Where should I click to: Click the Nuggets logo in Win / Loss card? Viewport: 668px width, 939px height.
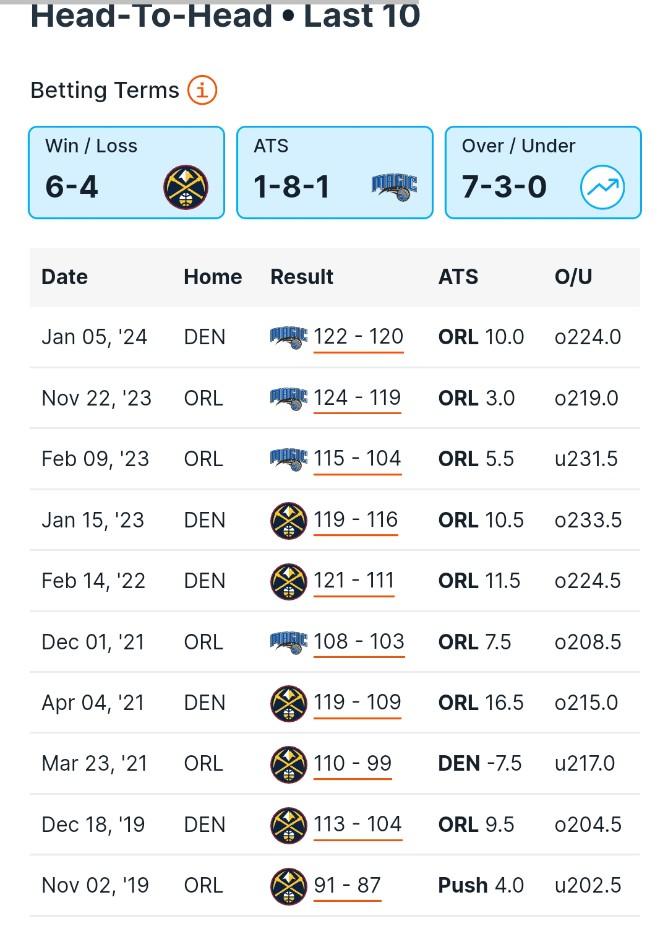point(186,187)
